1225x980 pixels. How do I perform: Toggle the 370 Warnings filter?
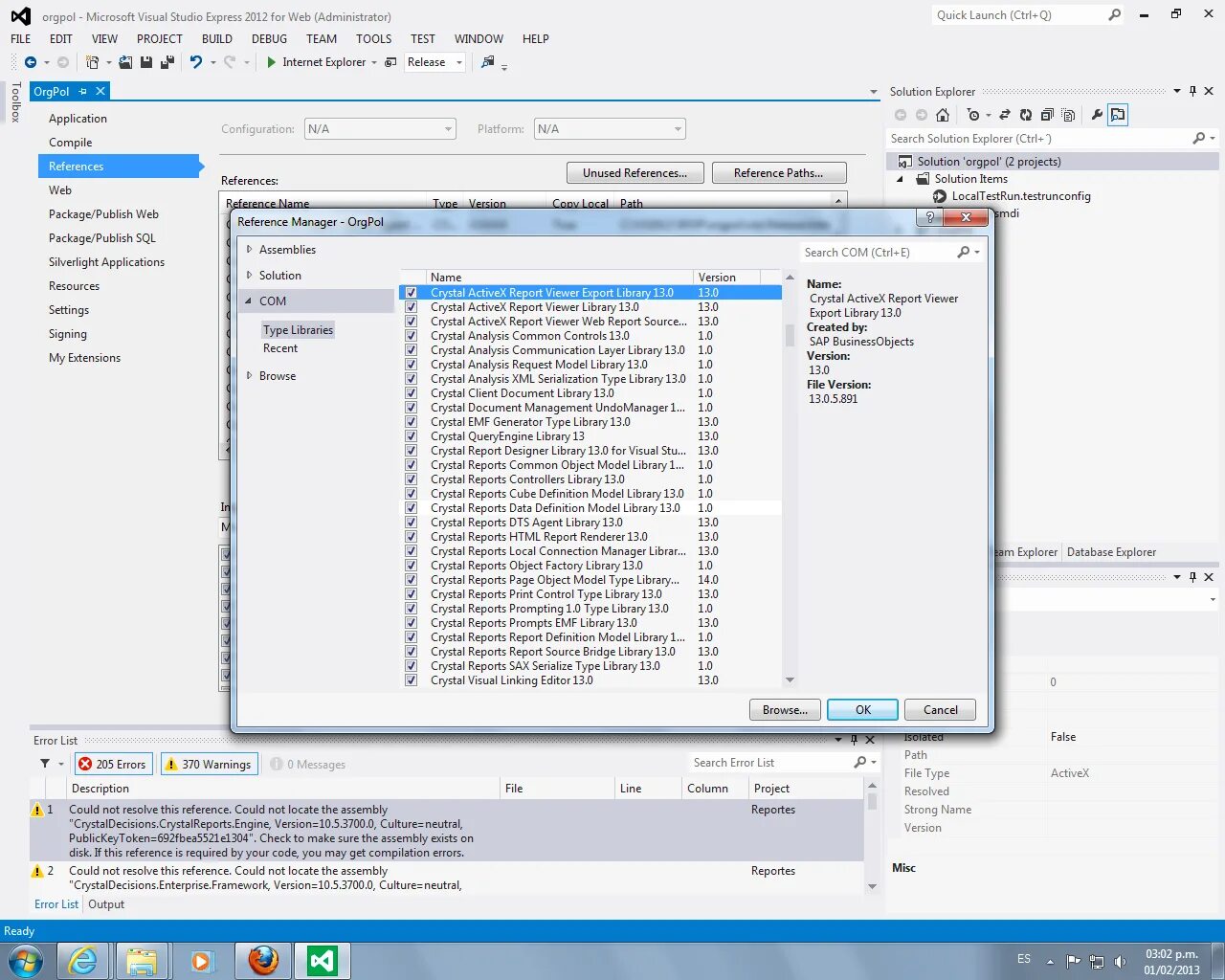[x=209, y=764]
